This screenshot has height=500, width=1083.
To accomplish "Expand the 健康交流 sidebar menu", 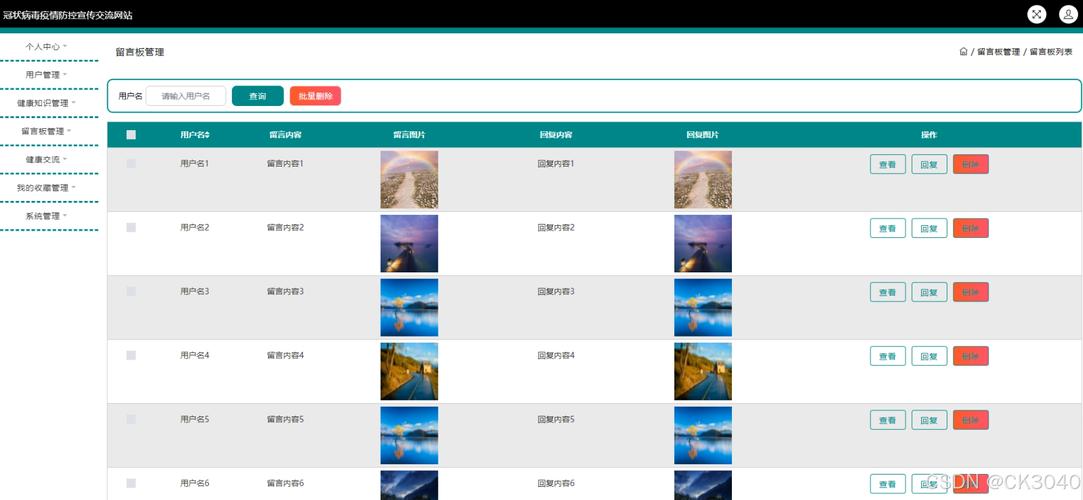I will point(46,160).
